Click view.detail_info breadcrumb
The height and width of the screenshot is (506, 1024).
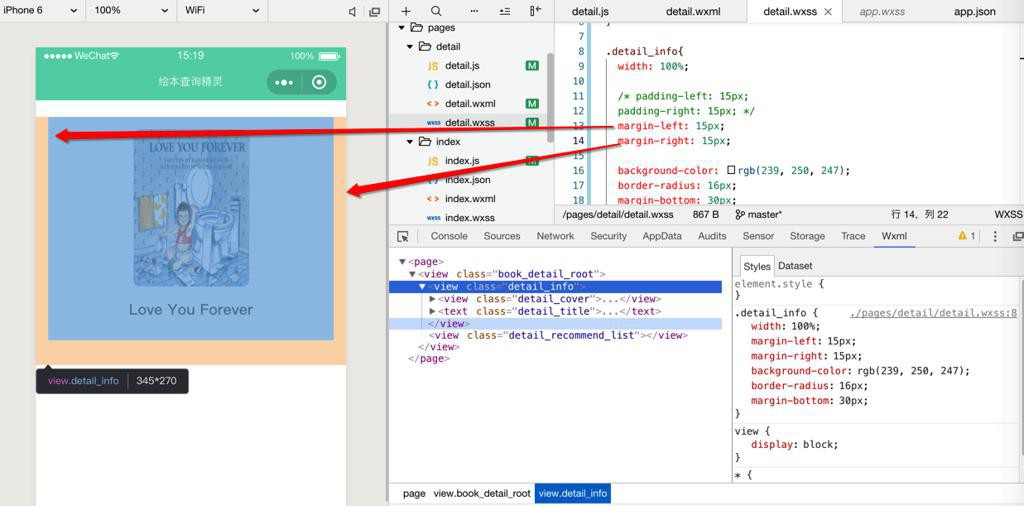coord(573,494)
